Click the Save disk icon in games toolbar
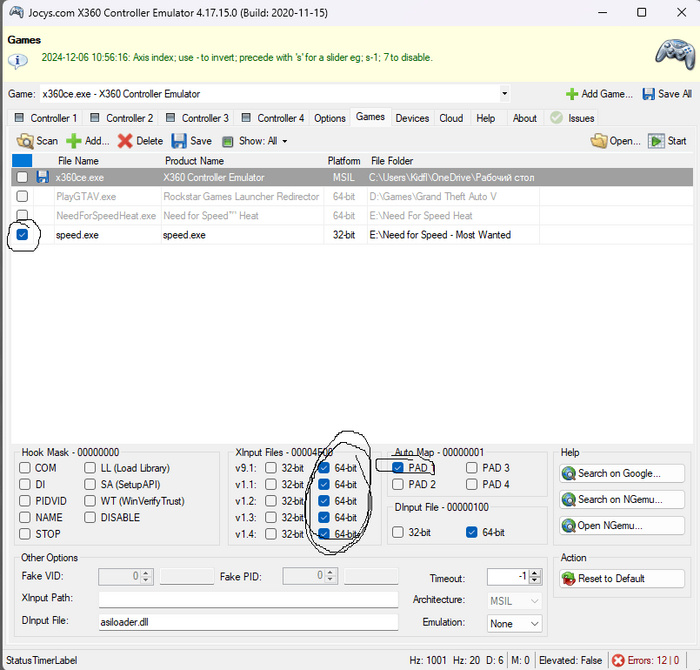 tap(179, 141)
